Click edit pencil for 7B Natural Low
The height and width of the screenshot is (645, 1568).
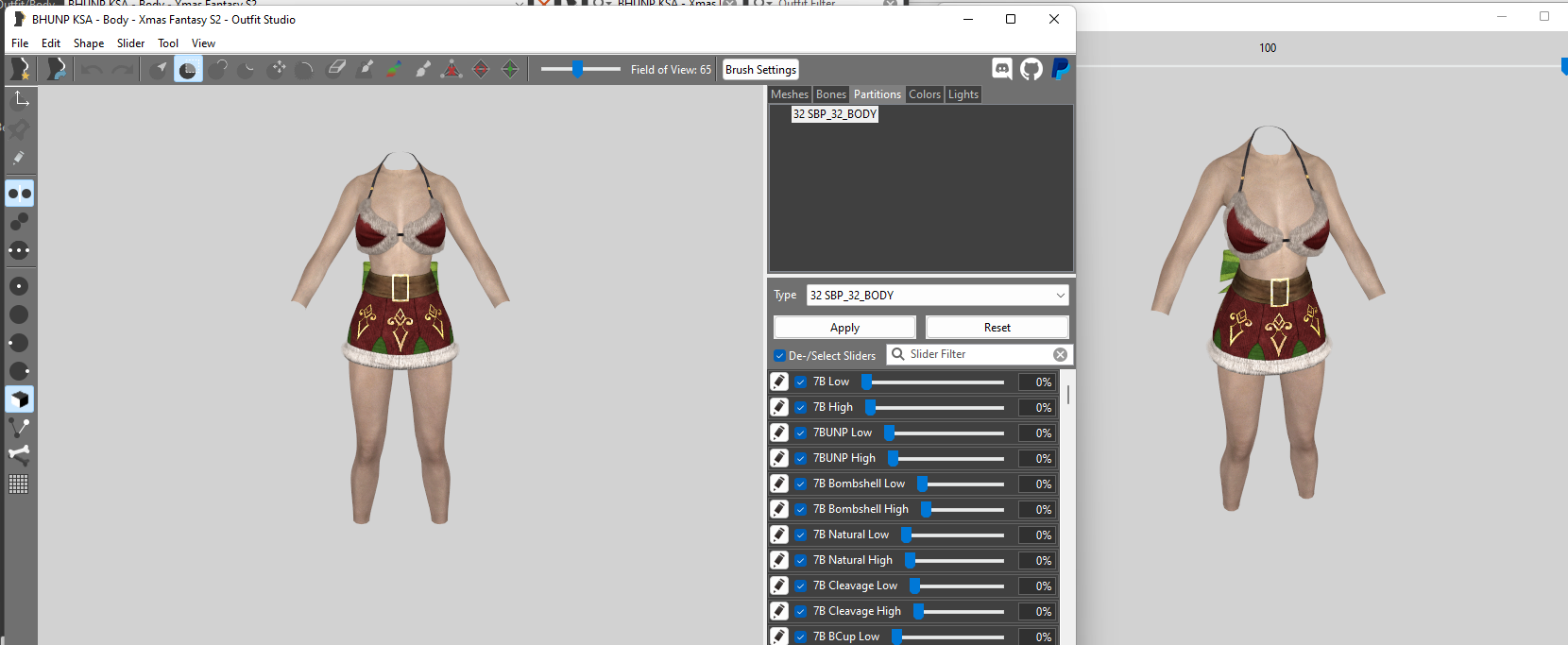[779, 535]
